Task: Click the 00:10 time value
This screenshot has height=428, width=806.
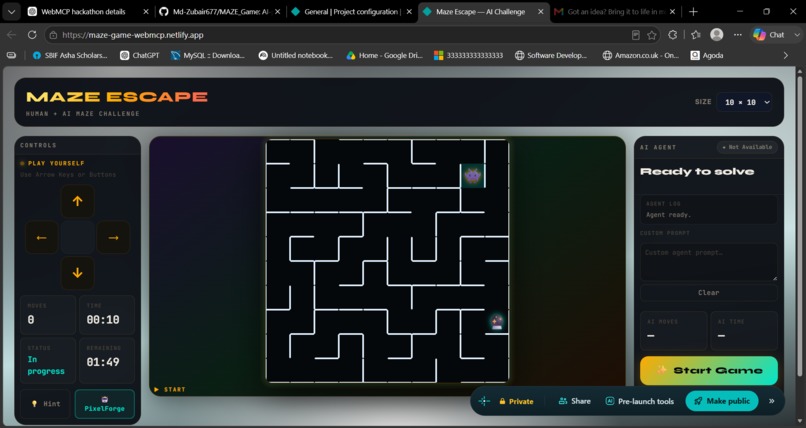Action: (103, 320)
